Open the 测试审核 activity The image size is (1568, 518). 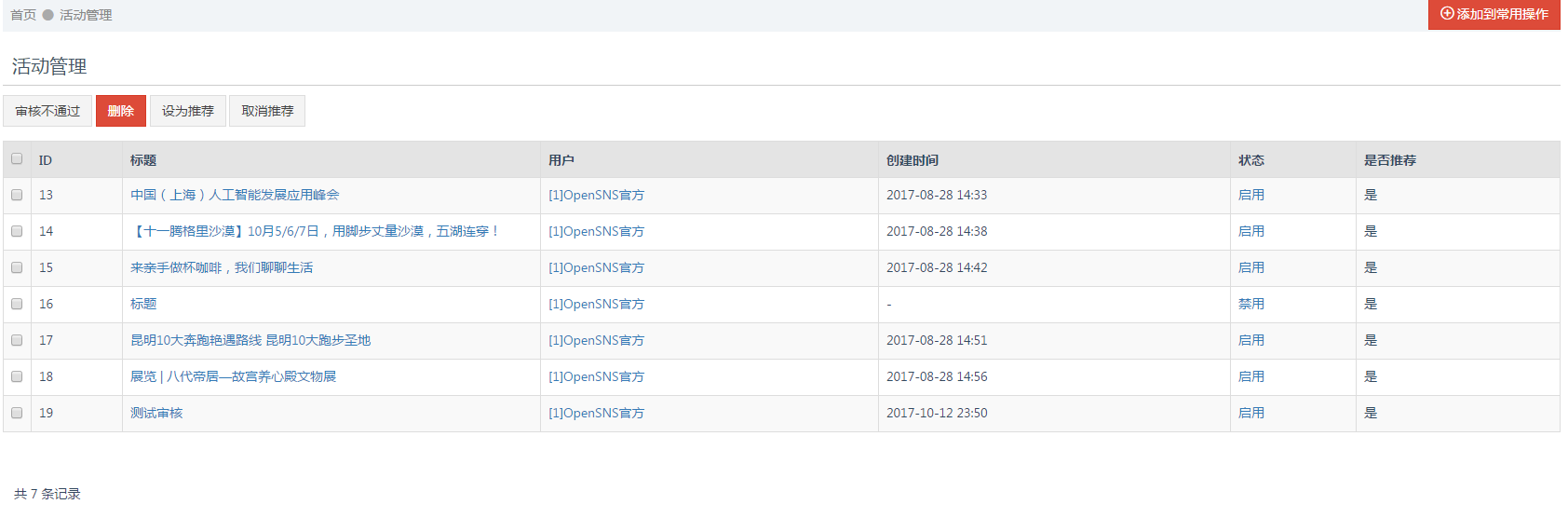(x=156, y=413)
